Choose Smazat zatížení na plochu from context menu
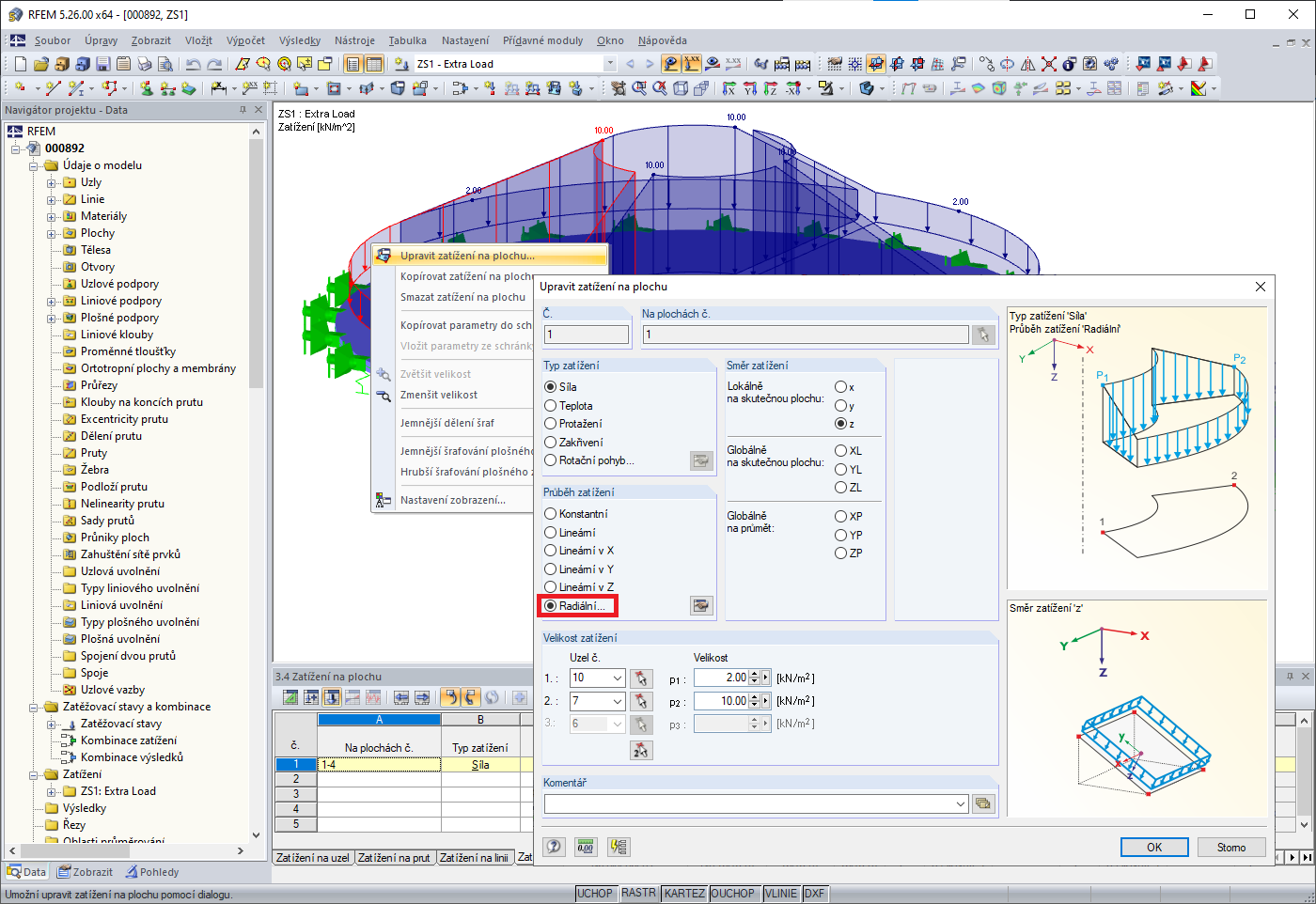Screen dimensions: 1316x904 pyautogui.click(x=462, y=297)
